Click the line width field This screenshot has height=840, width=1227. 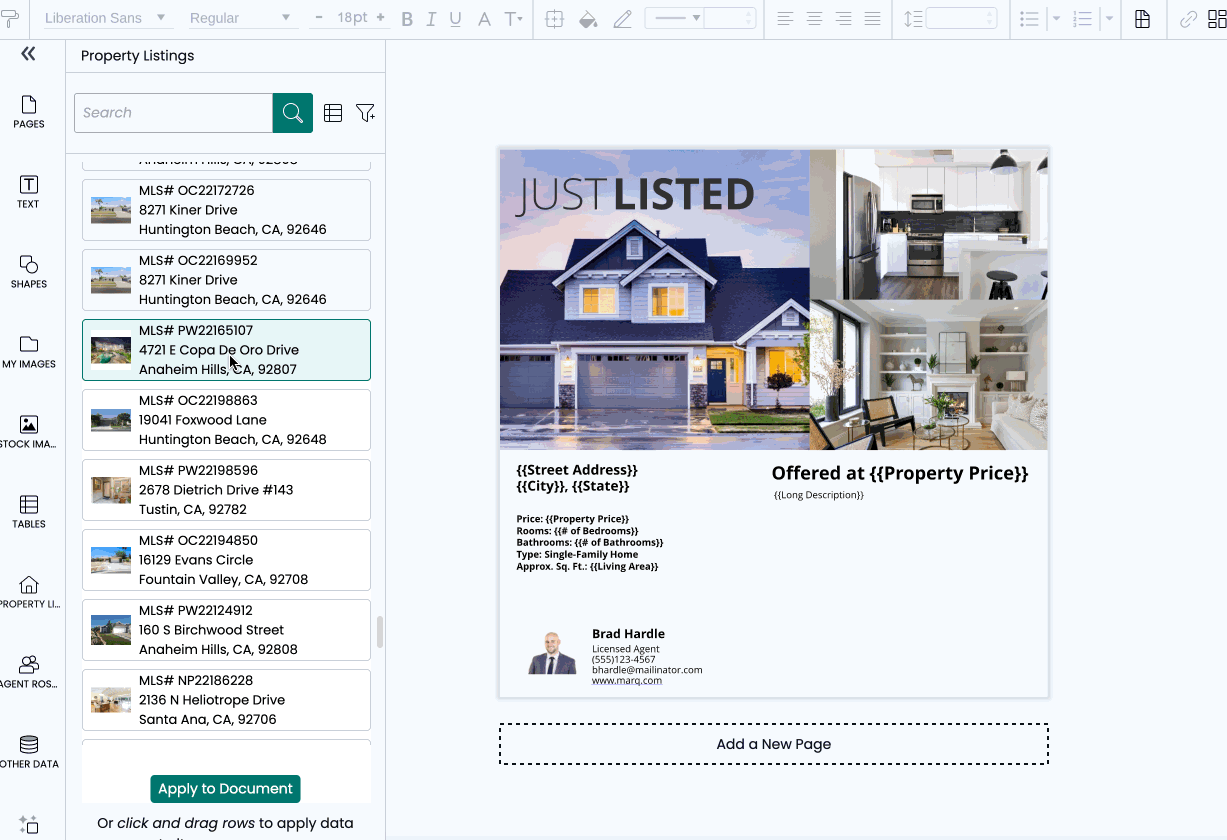[729, 18]
